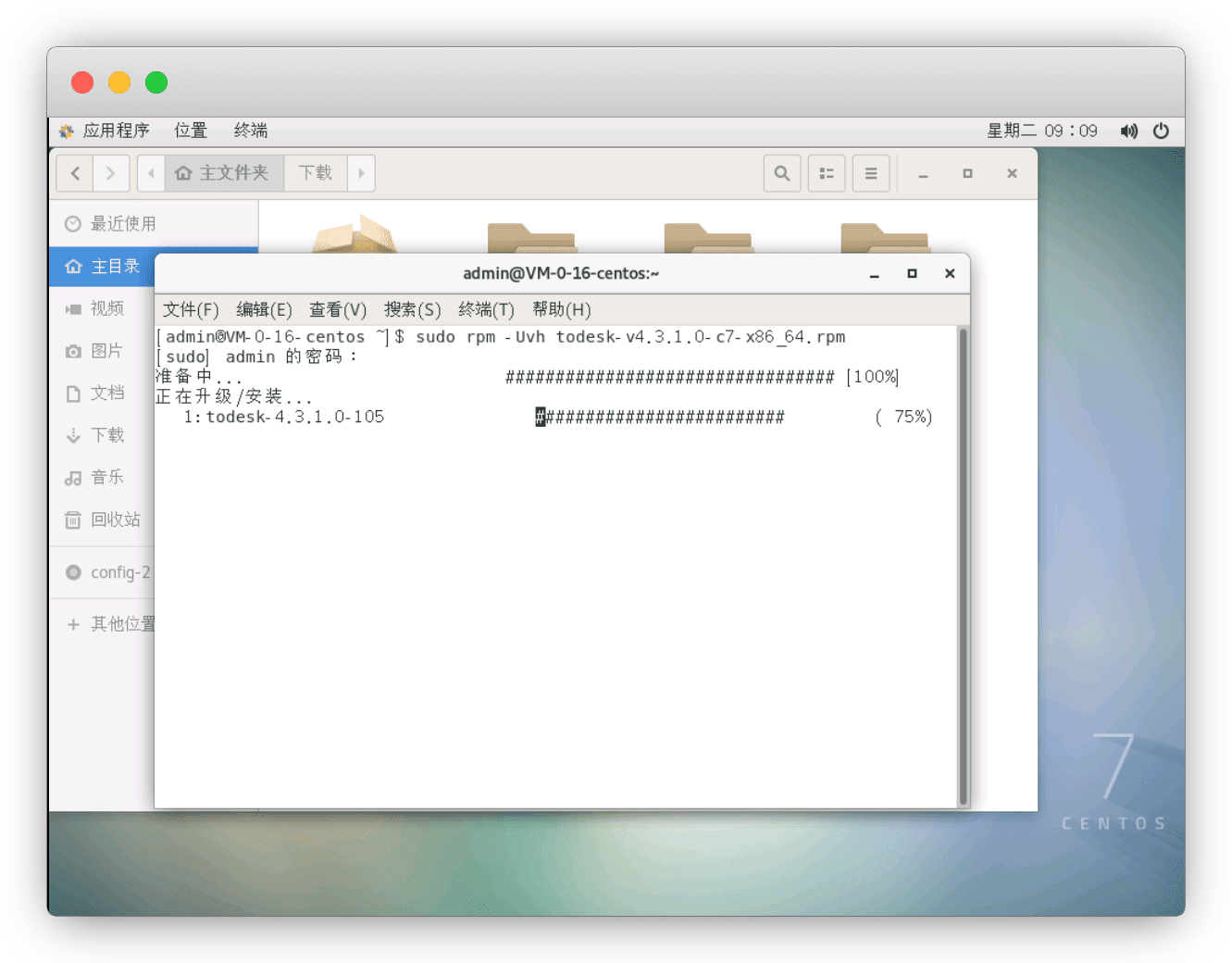Go back with the left arrow button
This screenshot has height=963, width=1232.
tap(75, 173)
